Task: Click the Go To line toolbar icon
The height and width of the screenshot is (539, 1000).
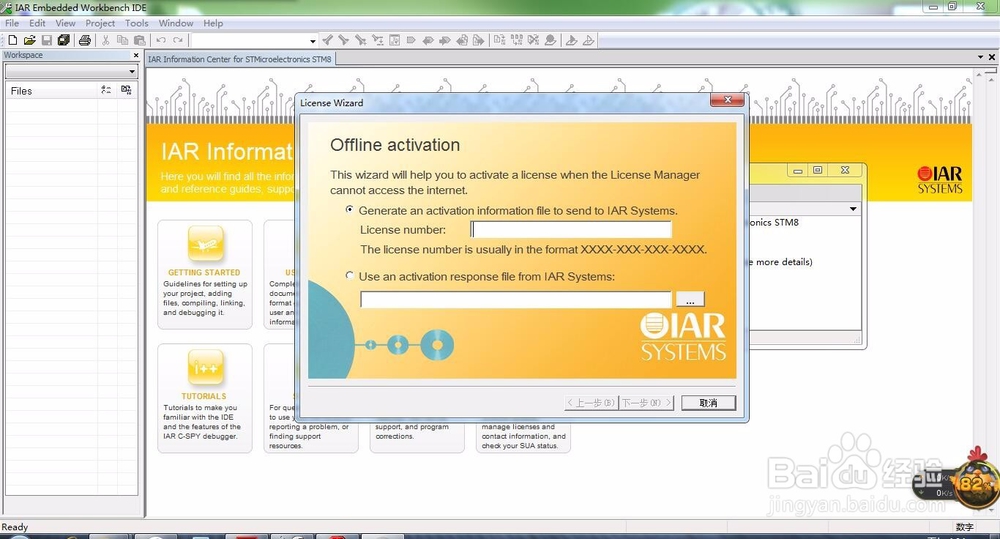Action: coord(395,40)
